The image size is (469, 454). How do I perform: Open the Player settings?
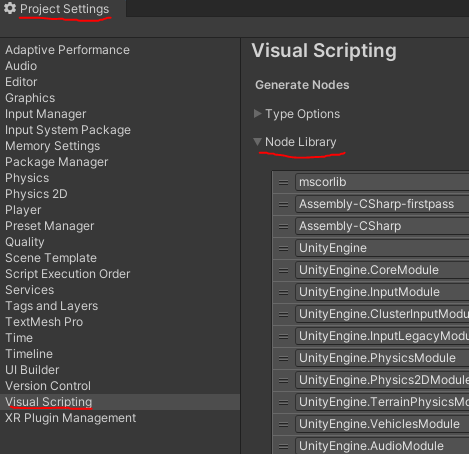click(23, 210)
